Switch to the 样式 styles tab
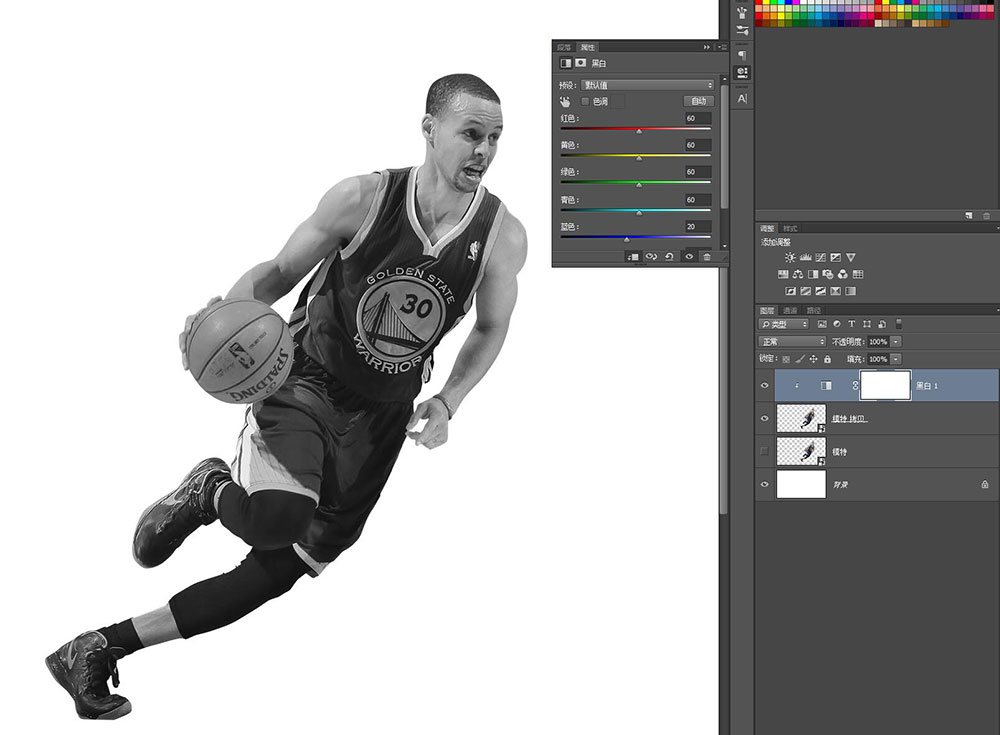1000x735 pixels. coord(791,228)
